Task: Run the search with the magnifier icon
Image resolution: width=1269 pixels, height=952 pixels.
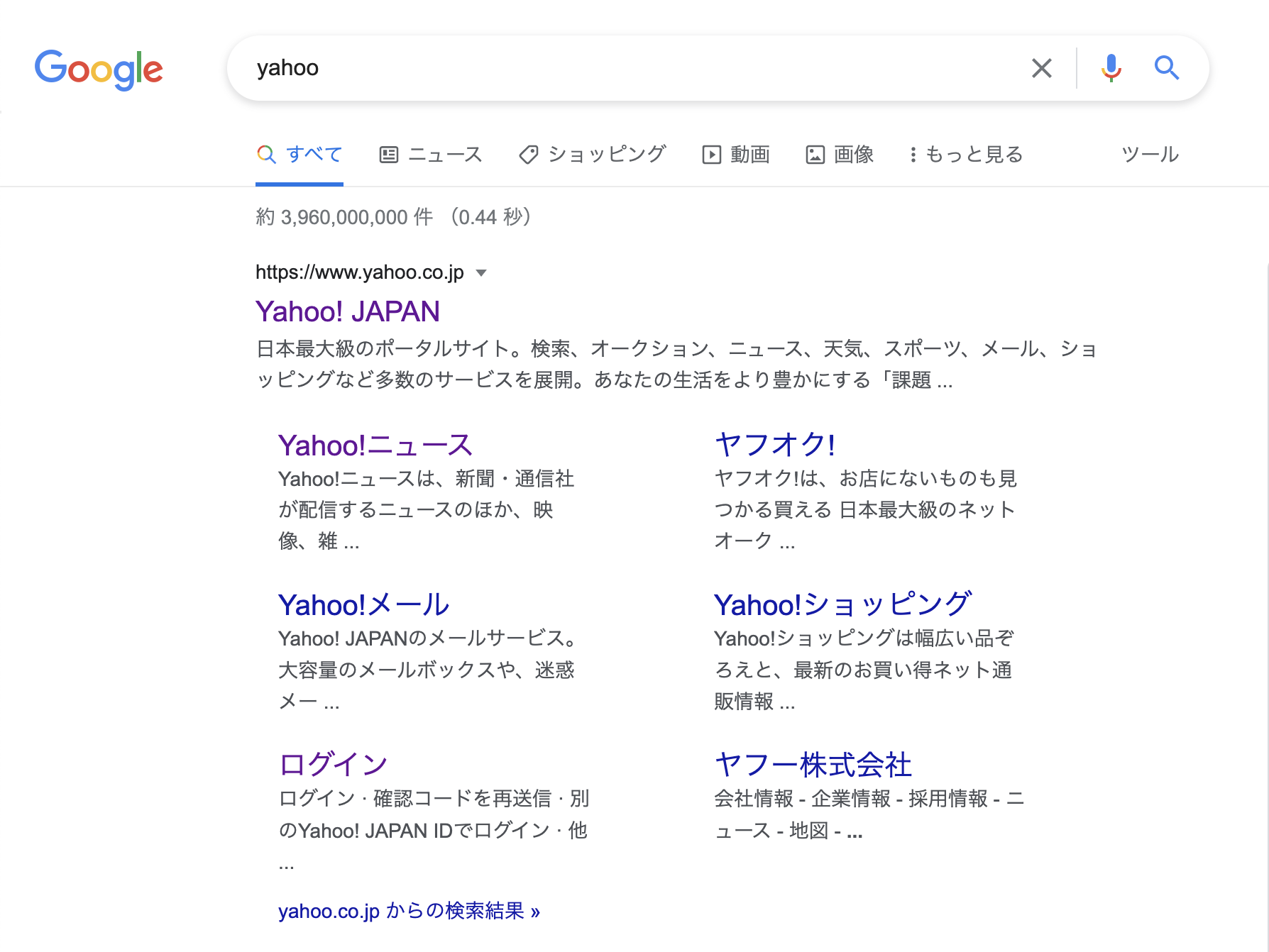Action: (x=1166, y=68)
